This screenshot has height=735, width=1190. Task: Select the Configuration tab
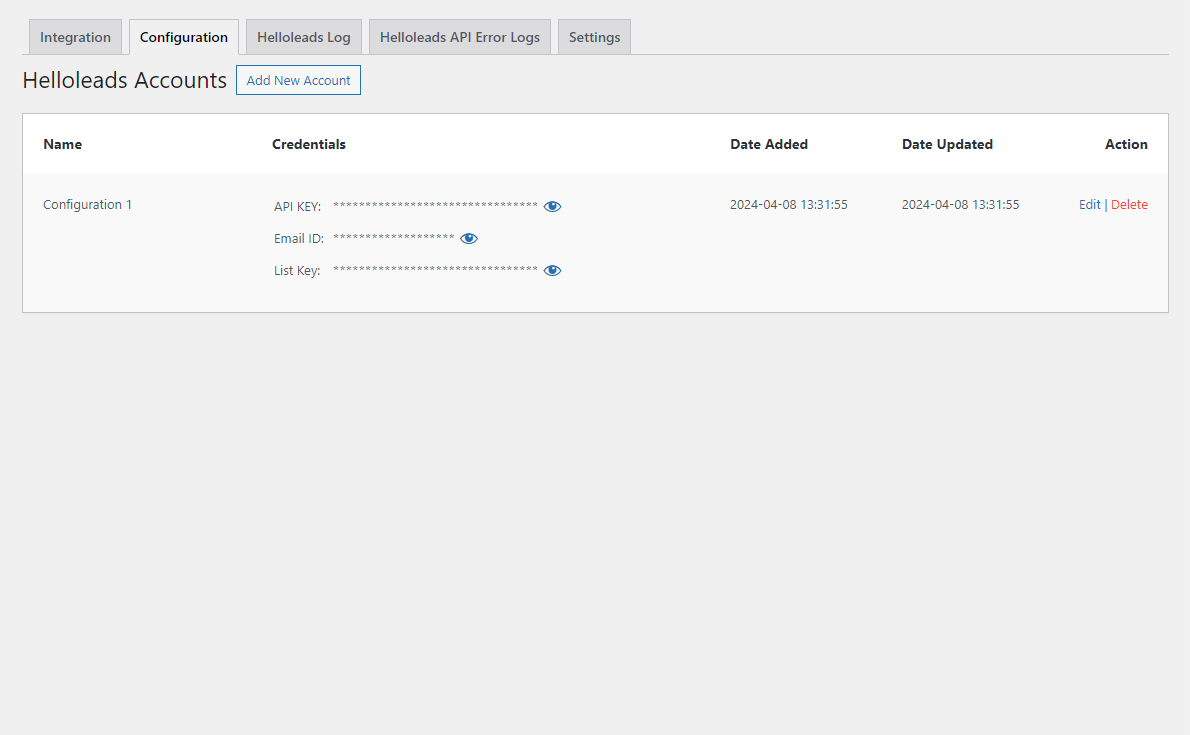[x=184, y=37]
